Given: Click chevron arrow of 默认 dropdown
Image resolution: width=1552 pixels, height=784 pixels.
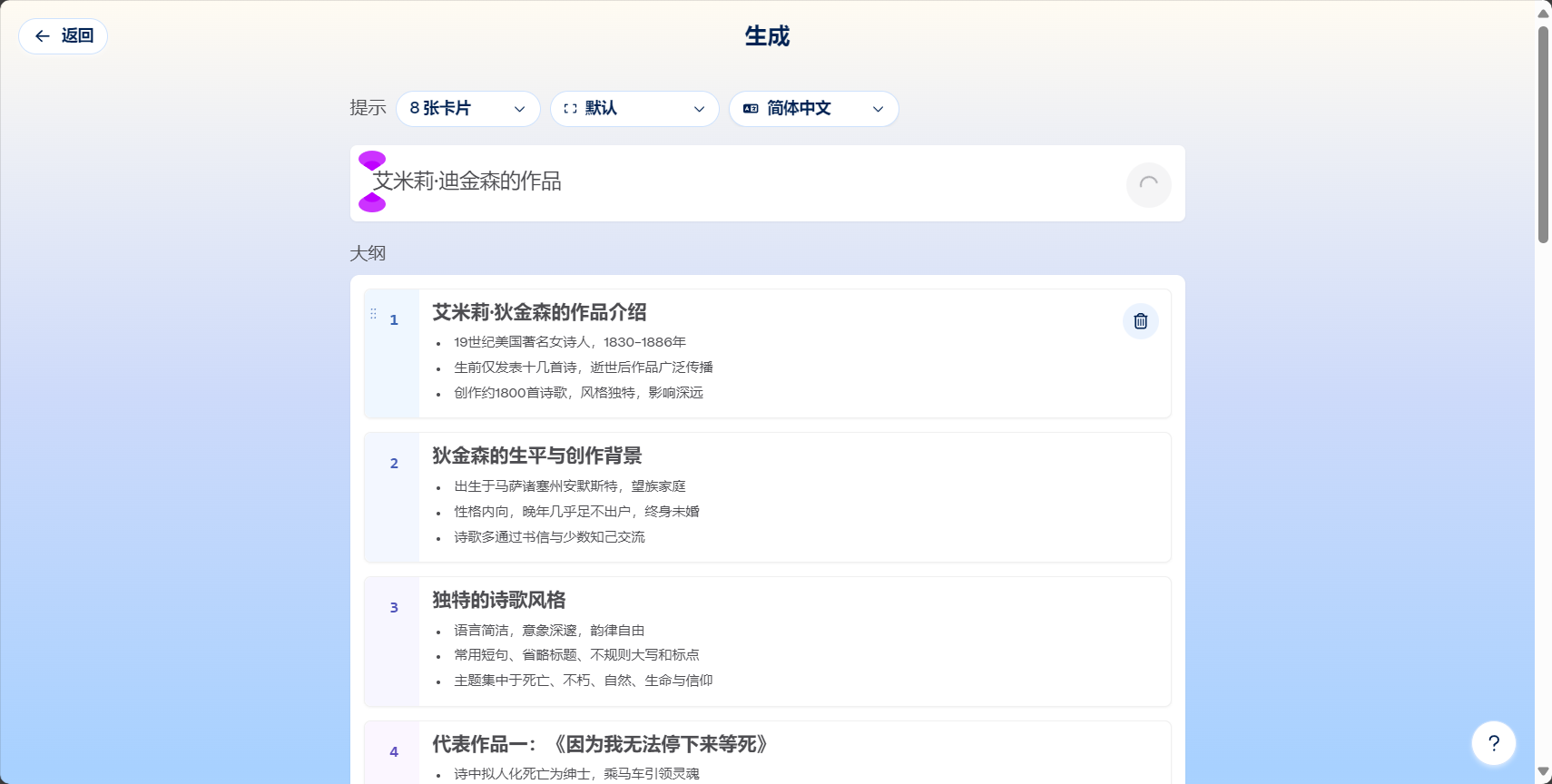Looking at the screenshot, I should 699,109.
